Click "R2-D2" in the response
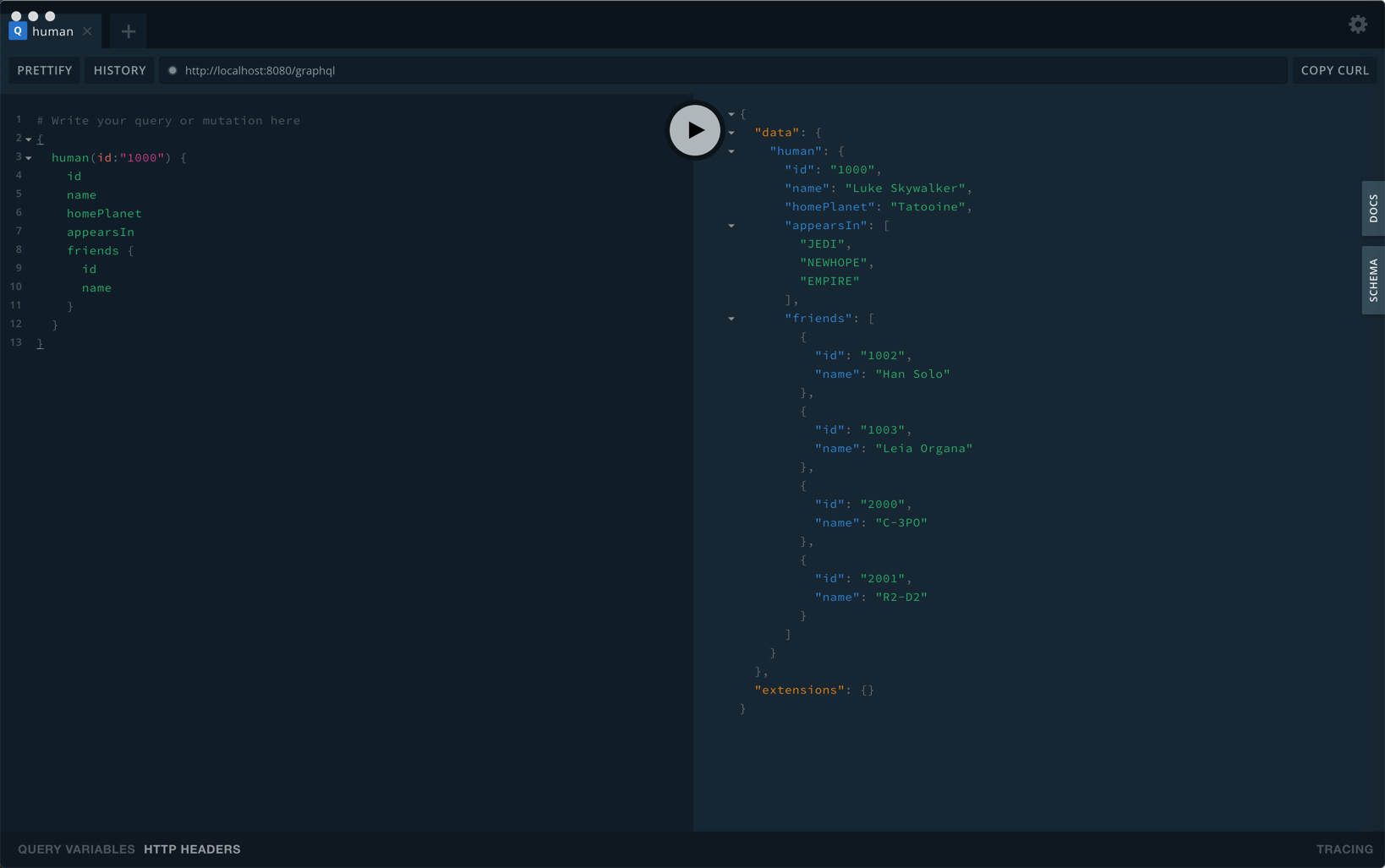The image size is (1385, 868). click(901, 597)
